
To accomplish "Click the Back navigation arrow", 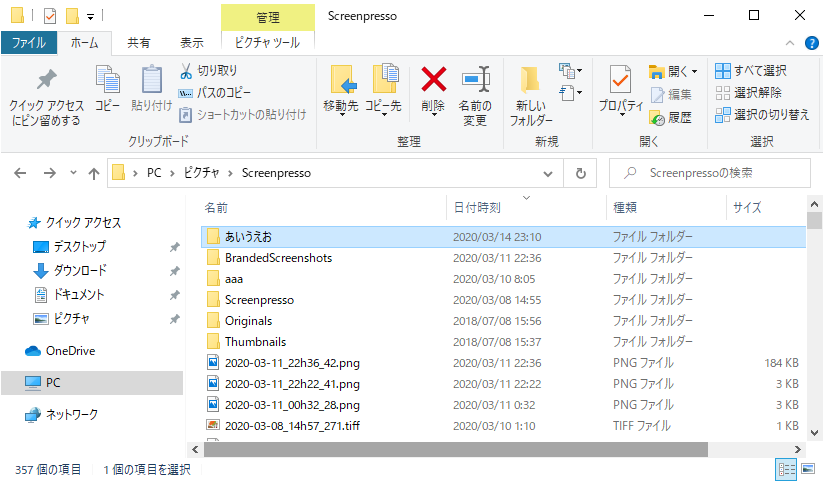I will [x=20, y=173].
